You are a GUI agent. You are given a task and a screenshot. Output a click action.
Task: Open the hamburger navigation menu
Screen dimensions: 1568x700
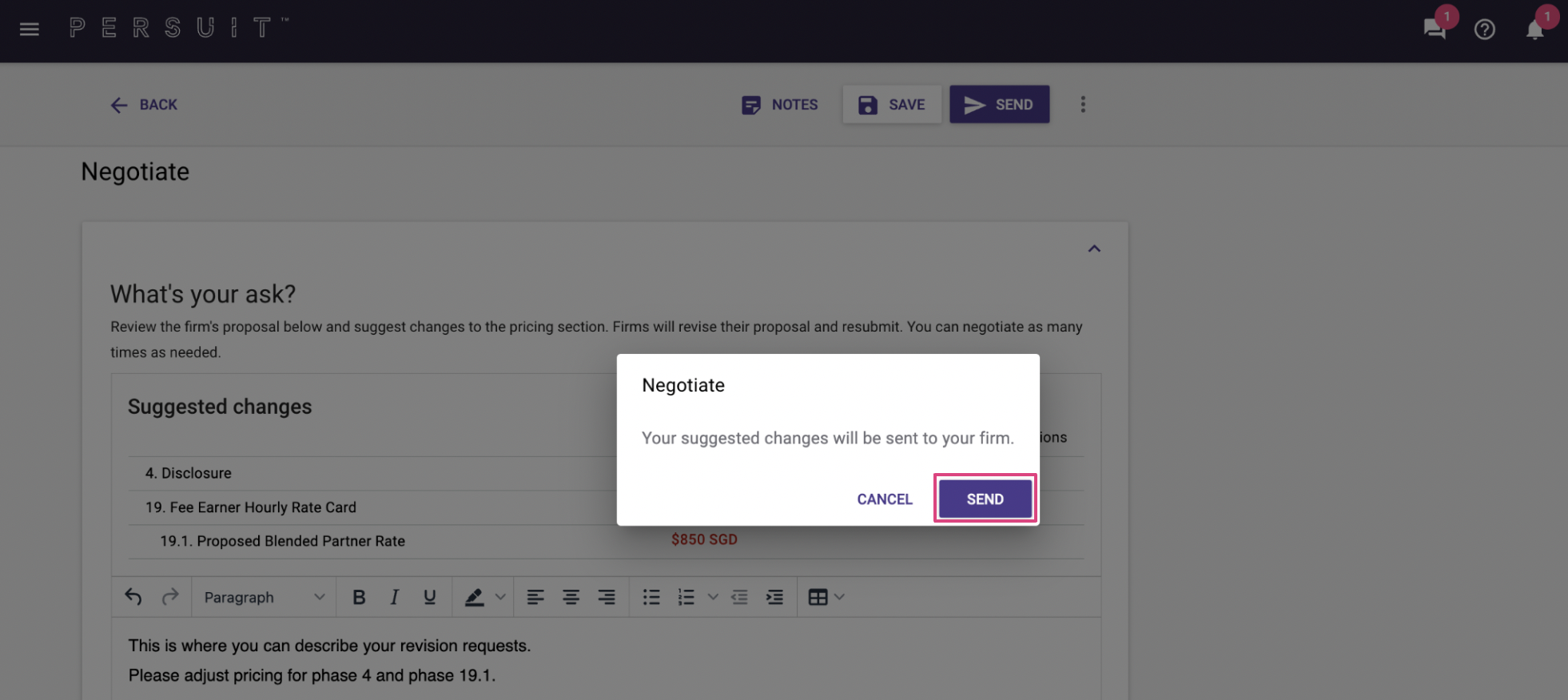(30, 30)
